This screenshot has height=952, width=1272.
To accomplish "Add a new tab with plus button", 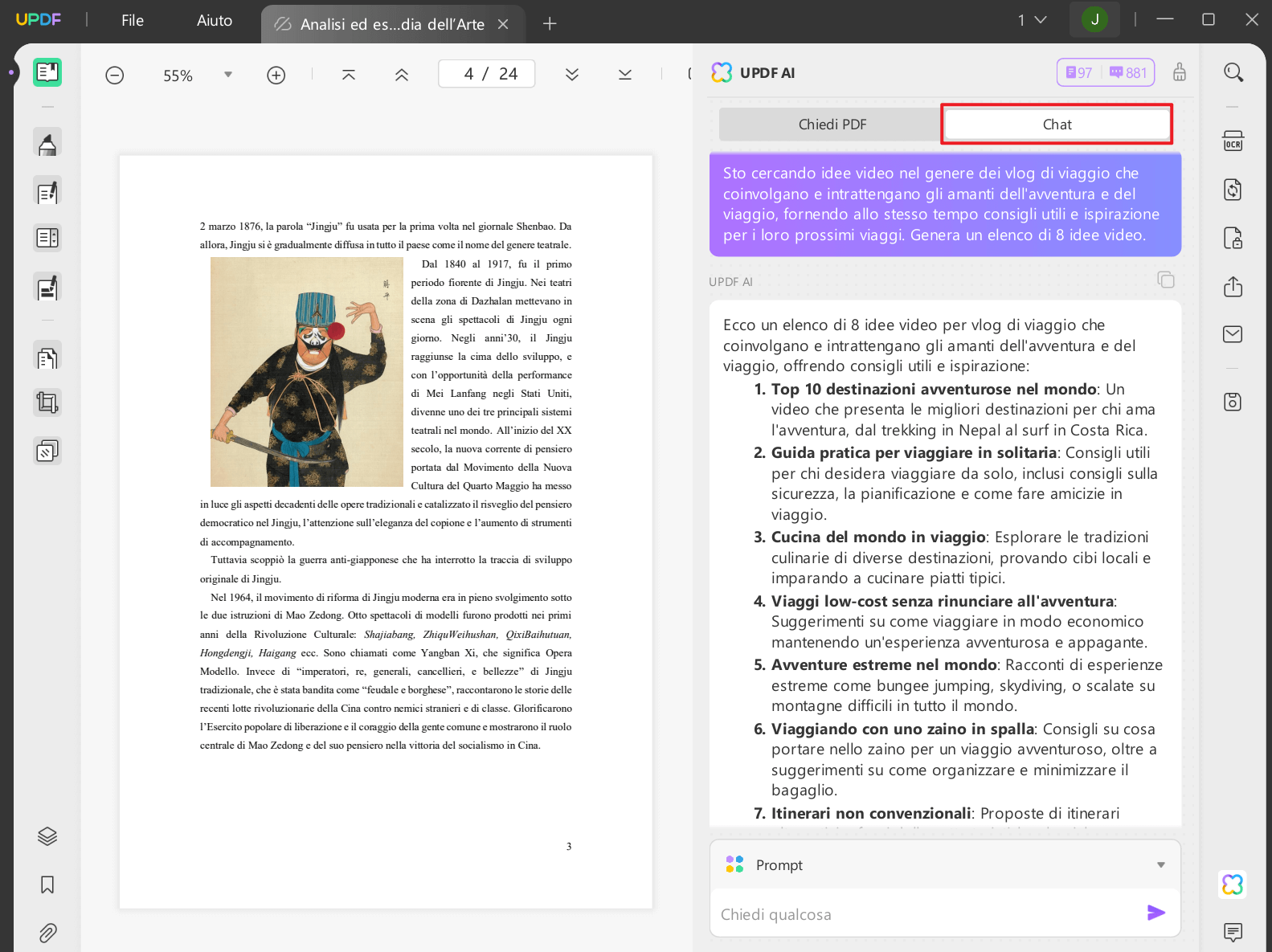I will point(550,24).
